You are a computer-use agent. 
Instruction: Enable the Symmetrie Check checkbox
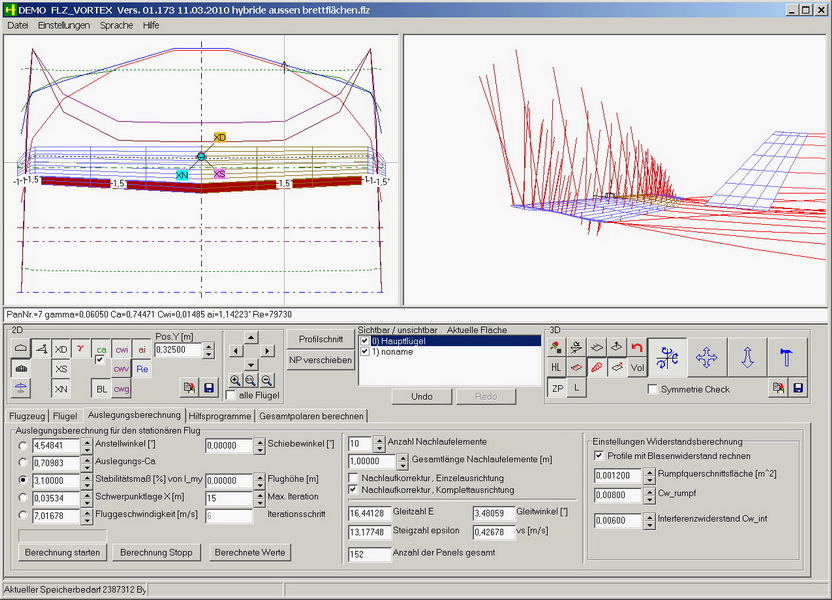point(654,389)
